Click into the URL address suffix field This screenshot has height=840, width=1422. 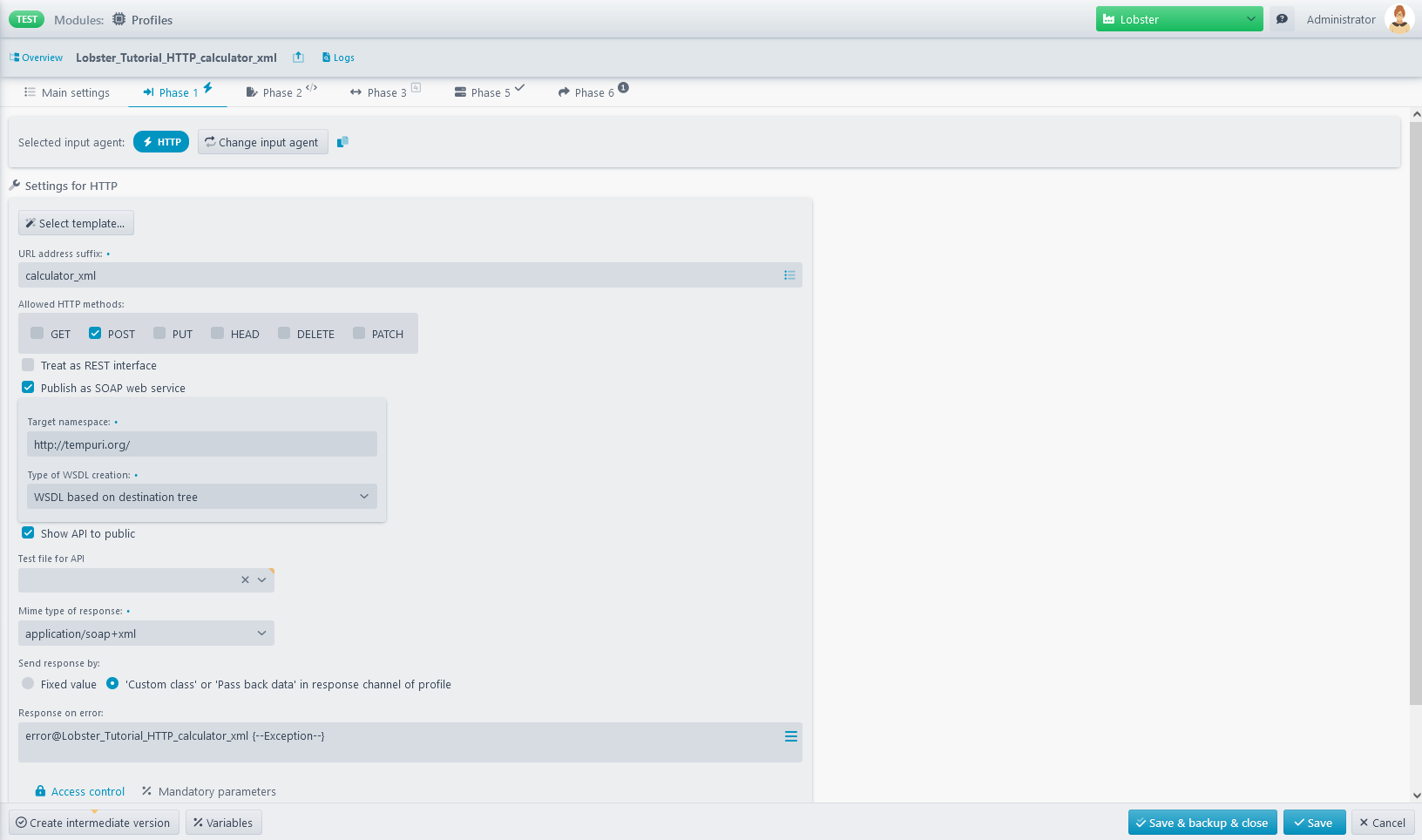[410, 275]
